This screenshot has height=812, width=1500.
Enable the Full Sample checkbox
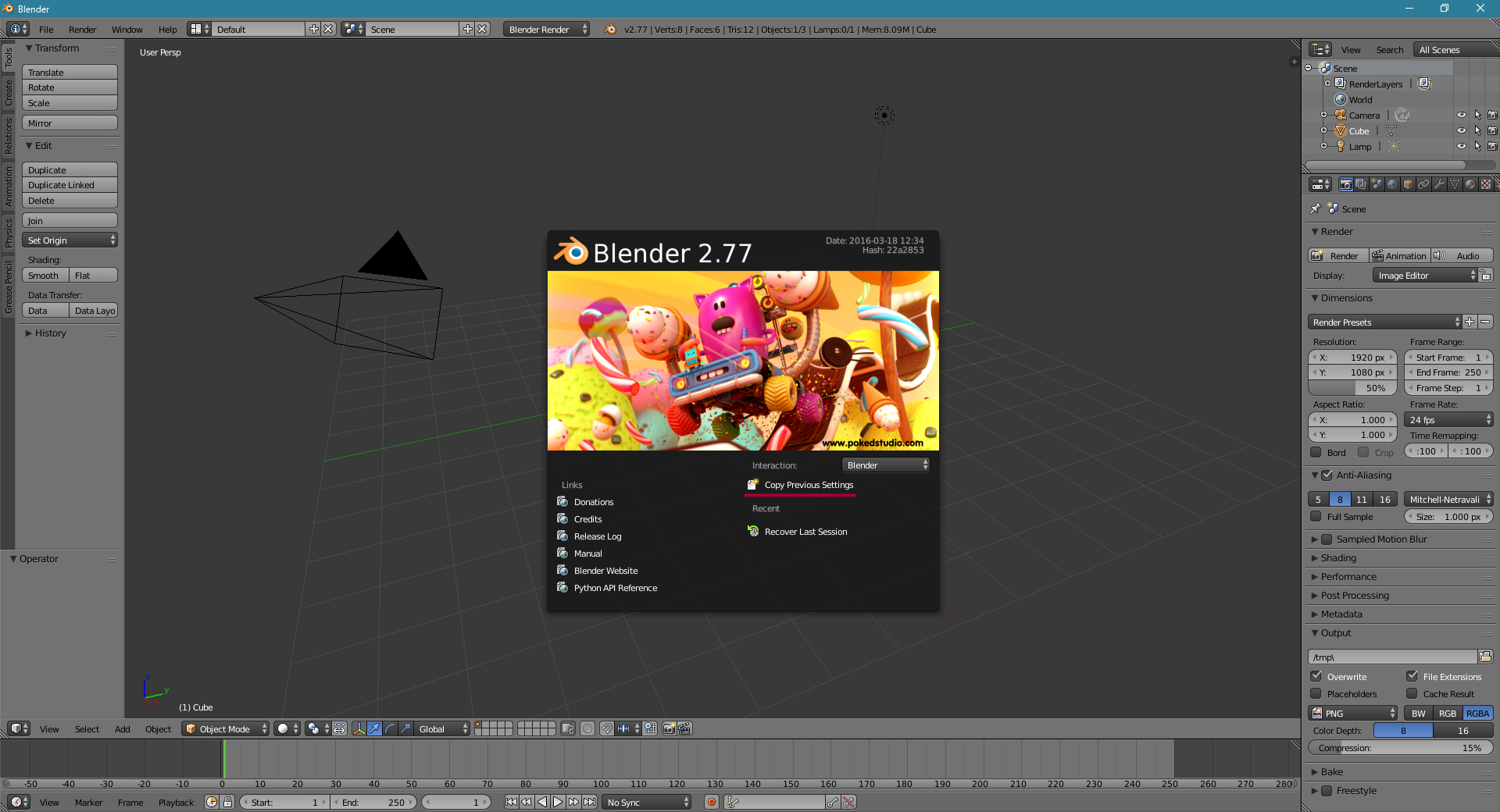pos(1316,516)
